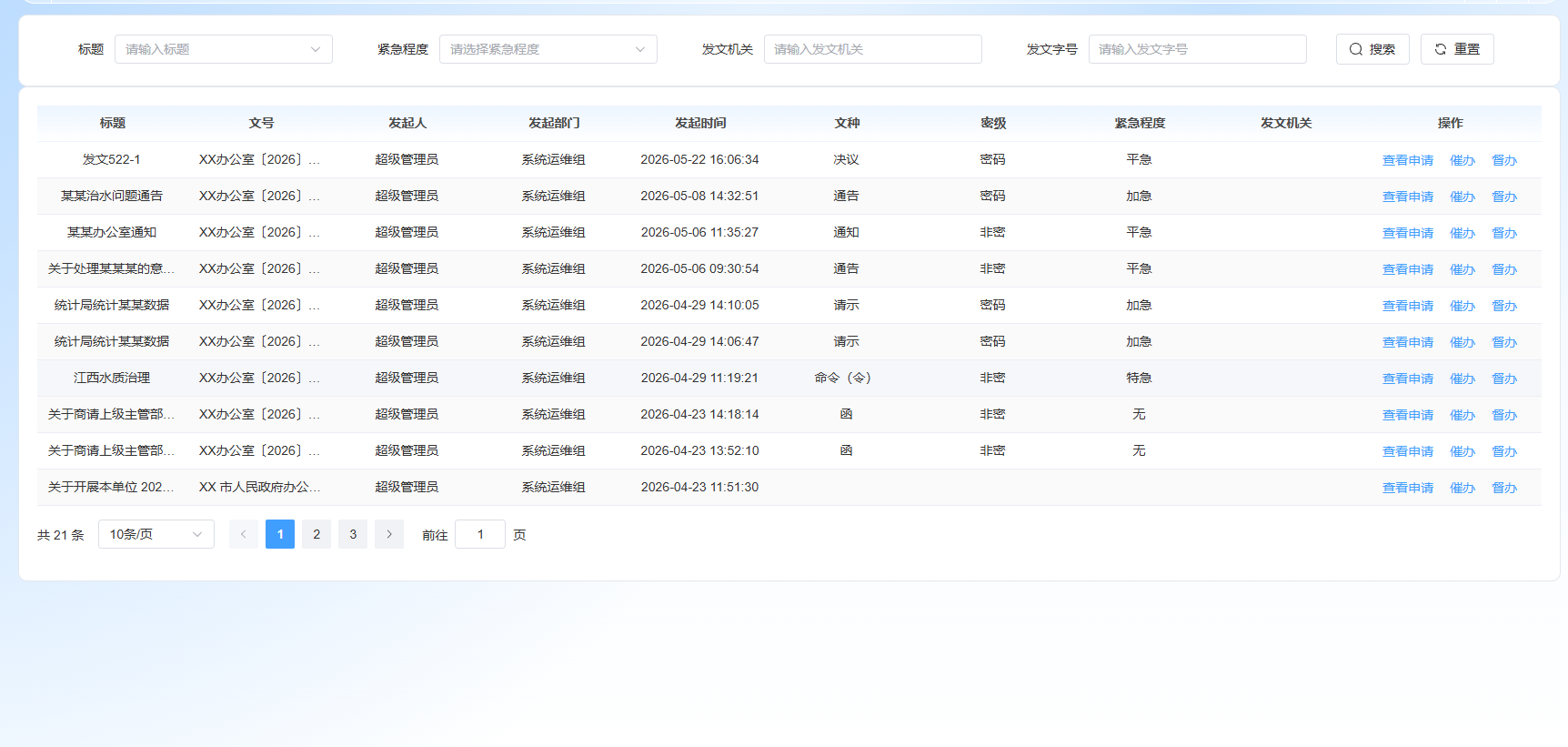
Task: Focus the 发文字号 input field
Action: [x=1198, y=49]
